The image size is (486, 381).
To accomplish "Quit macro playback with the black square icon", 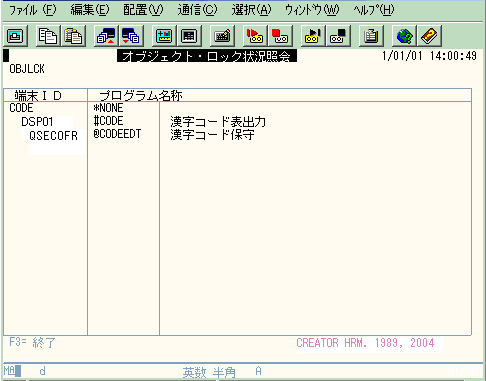I will [338, 36].
